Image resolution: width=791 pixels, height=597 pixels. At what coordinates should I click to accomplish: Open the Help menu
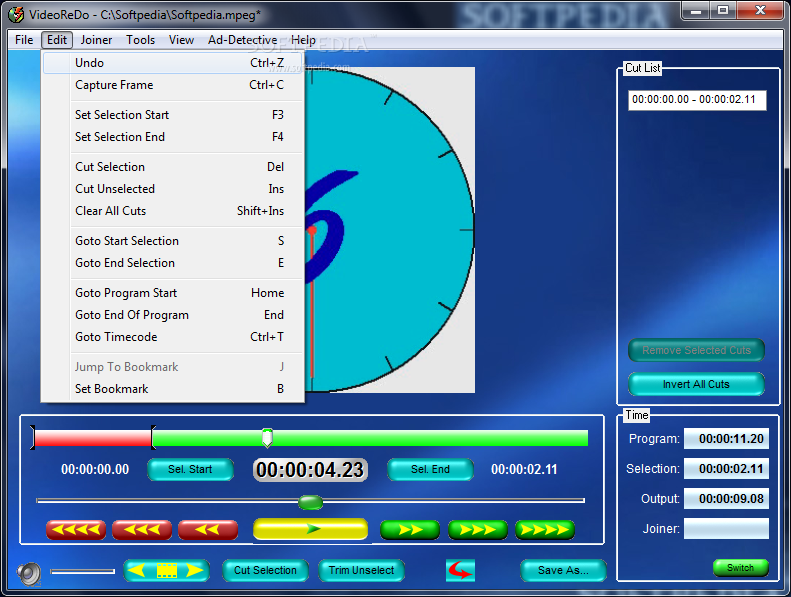303,40
